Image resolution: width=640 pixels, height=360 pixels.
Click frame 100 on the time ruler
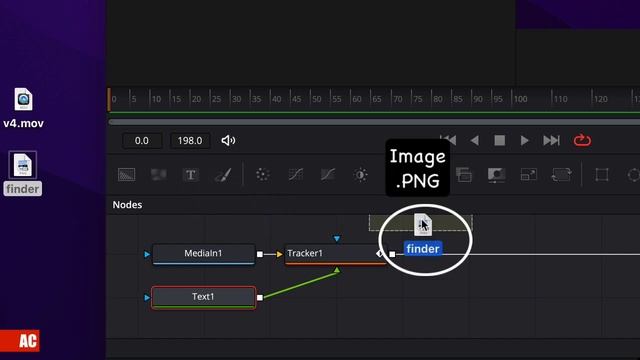pos(520,99)
